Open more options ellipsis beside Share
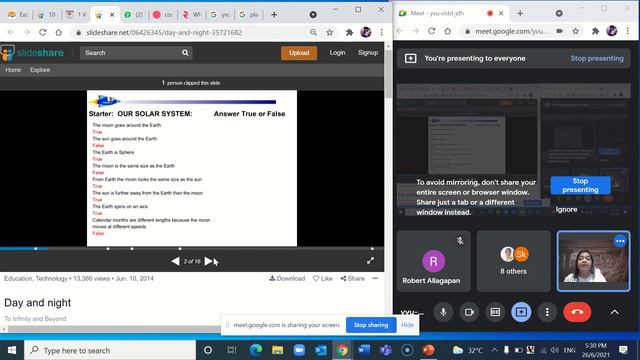 click(x=375, y=278)
